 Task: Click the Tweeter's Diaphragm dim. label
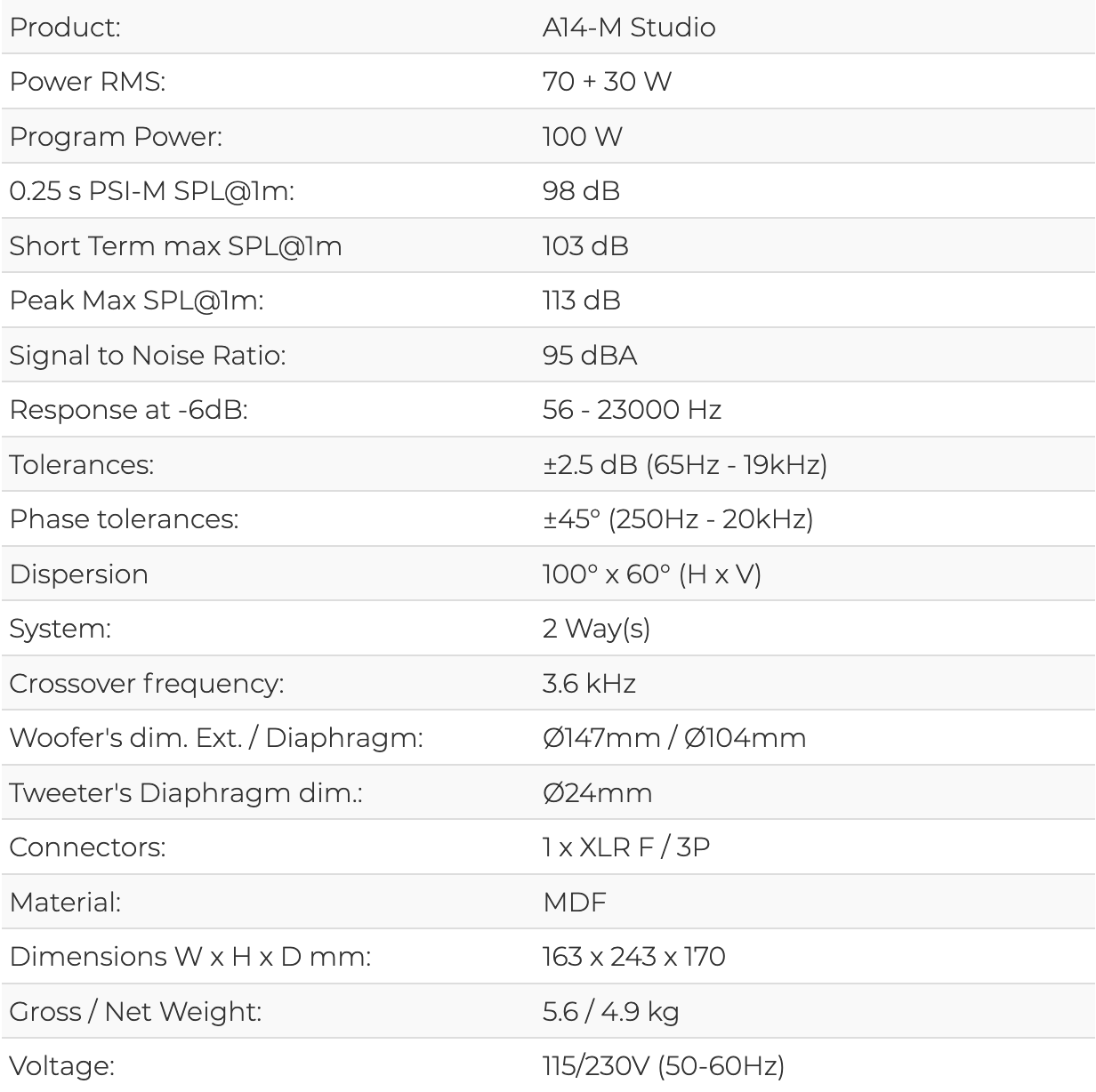pos(186,793)
